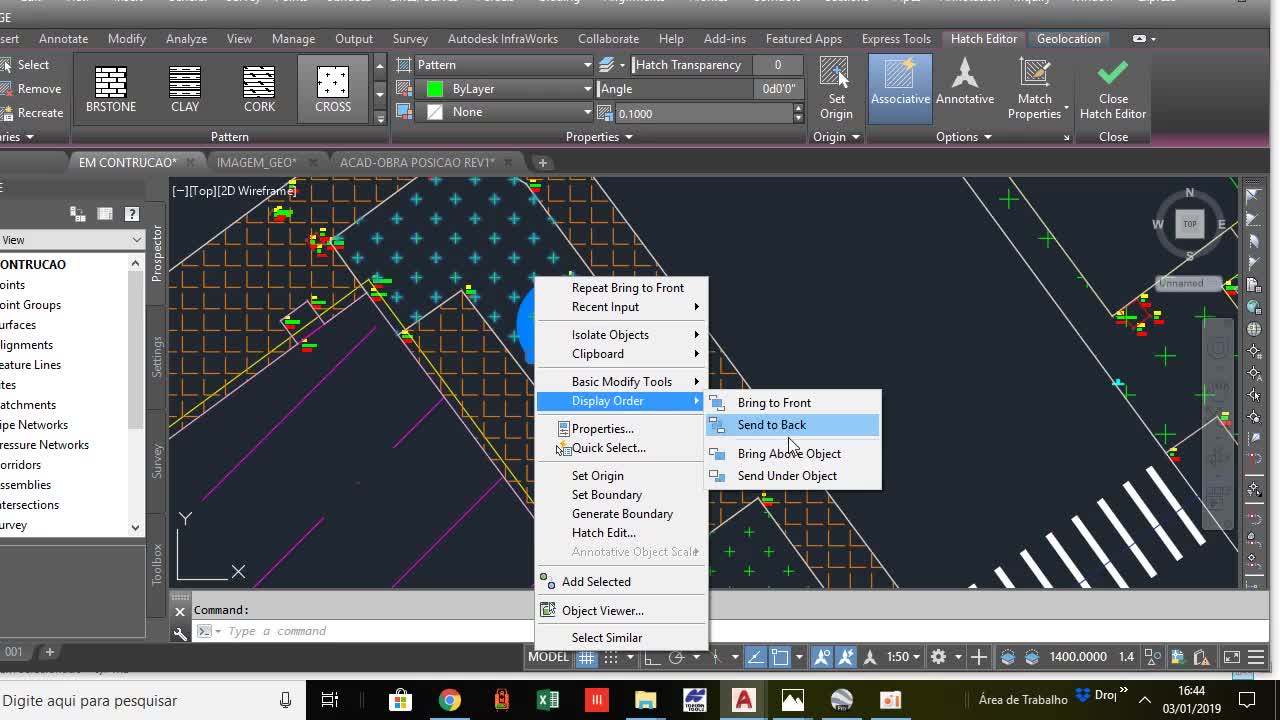Image resolution: width=1280 pixels, height=720 pixels.
Task: Switch to ACAD-OBRA POSICAO REV1 drawing tab
Action: [417, 162]
